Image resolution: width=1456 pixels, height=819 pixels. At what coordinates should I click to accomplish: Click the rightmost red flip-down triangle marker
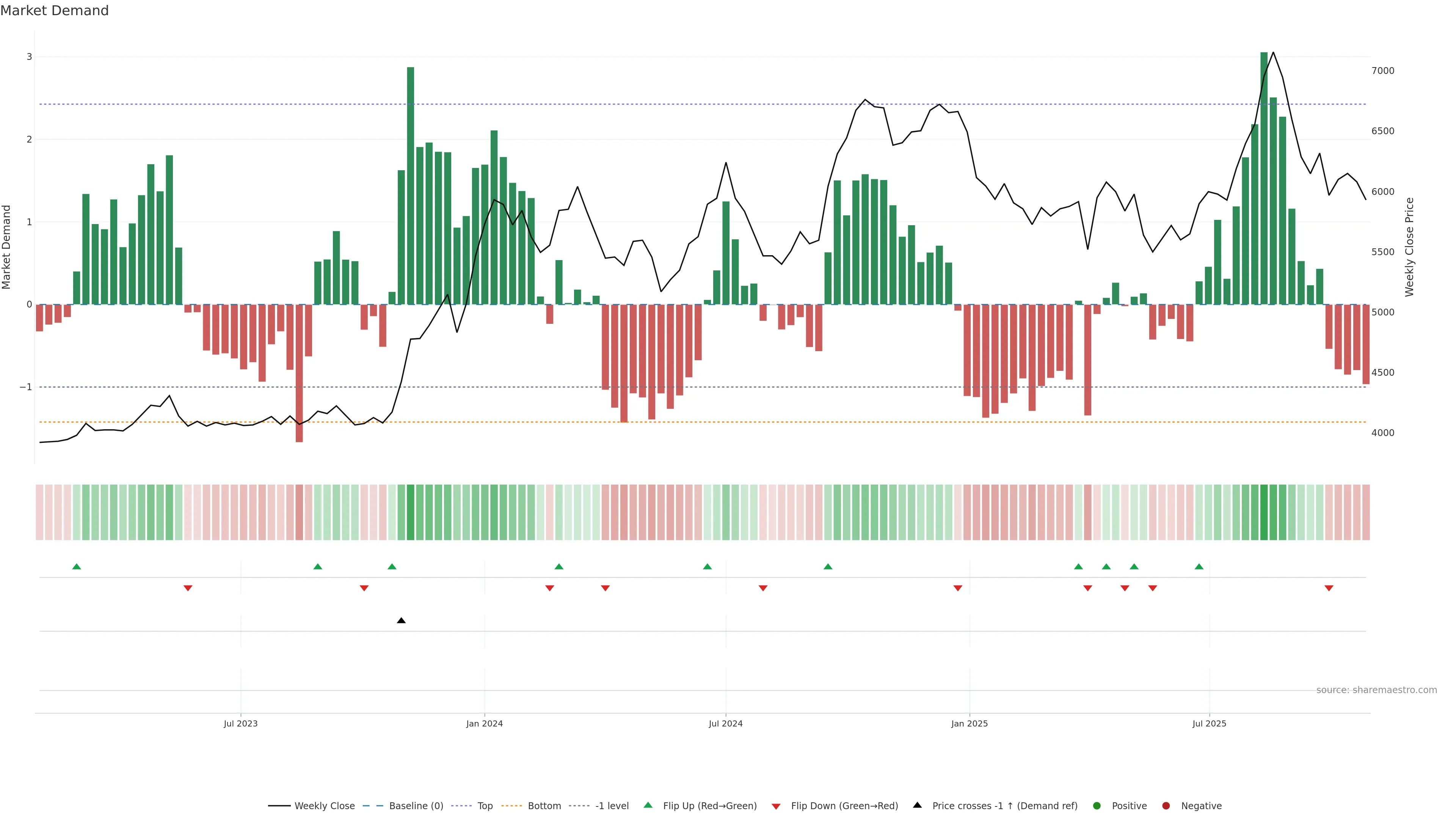point(1329,588)
